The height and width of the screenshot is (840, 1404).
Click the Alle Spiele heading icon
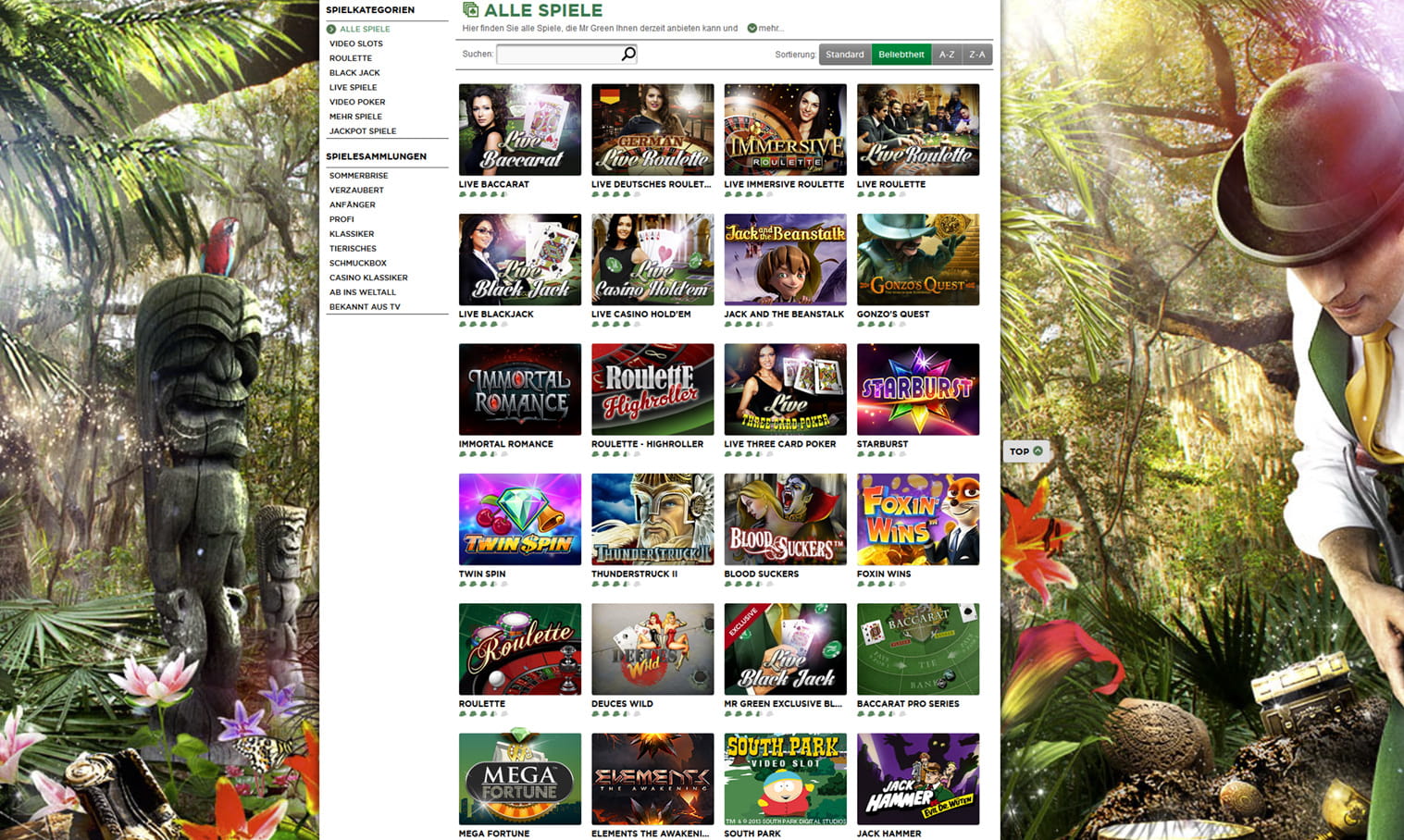470,10
